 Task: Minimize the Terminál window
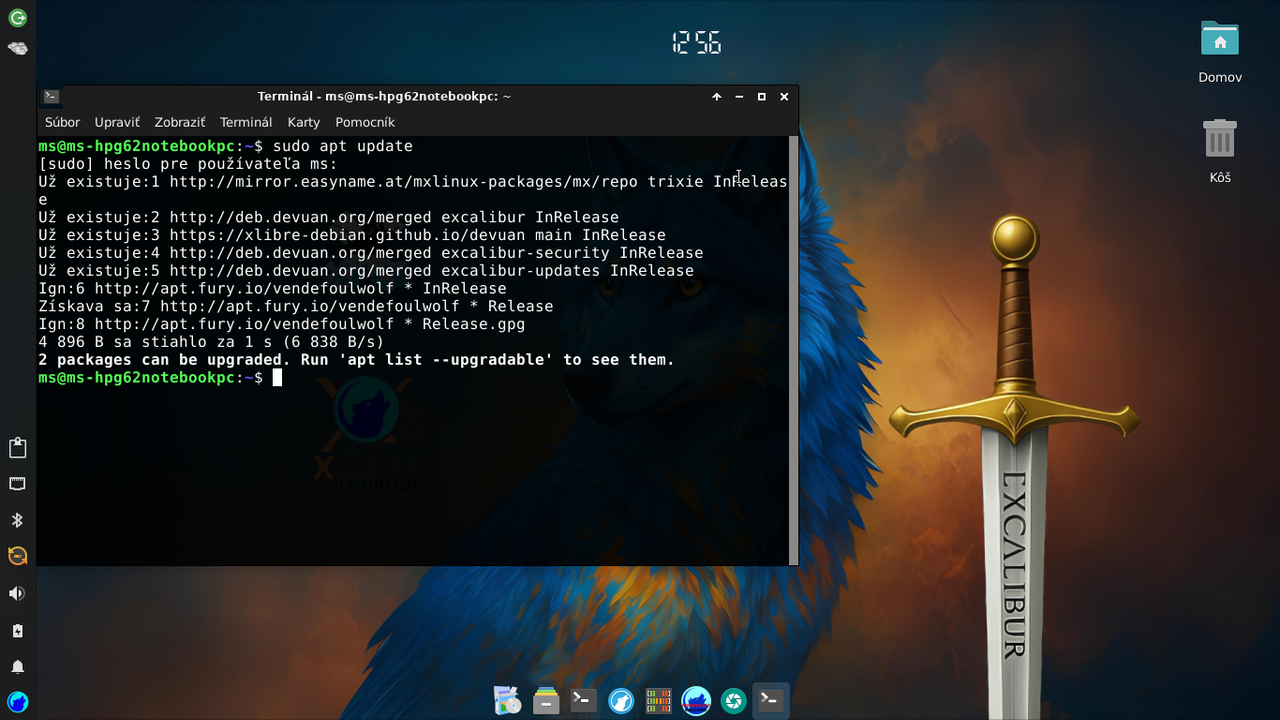pyautogui.click(x=739, y=97)
